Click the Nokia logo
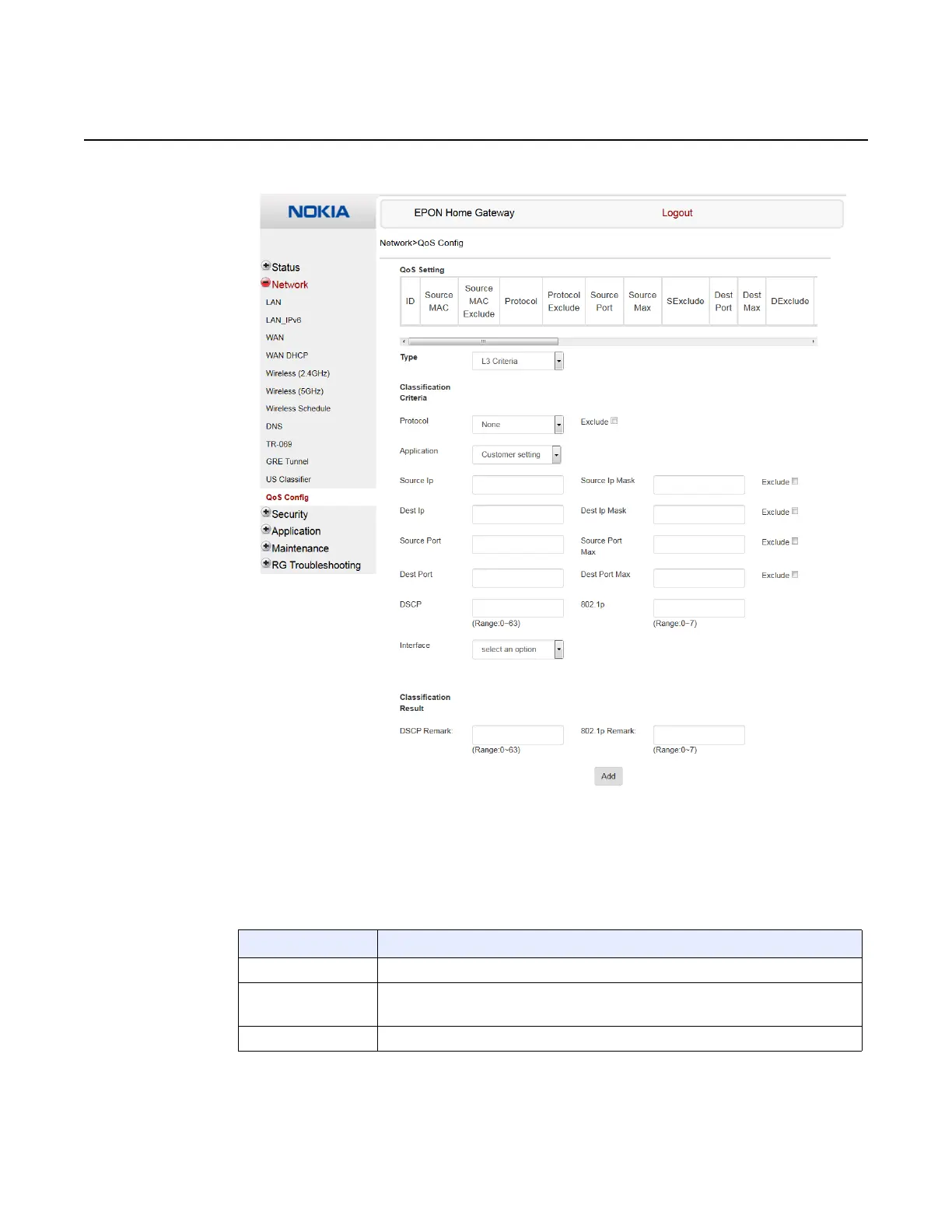This screenshot has width=952, height=1232. pos(319,212)
